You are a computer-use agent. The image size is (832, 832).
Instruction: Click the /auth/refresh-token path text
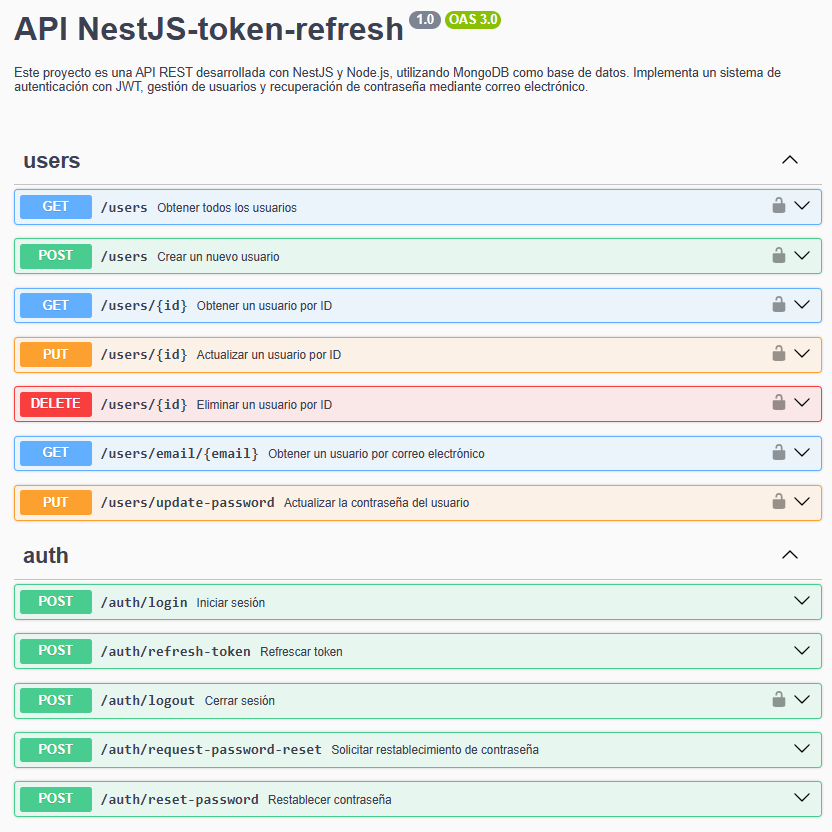click(176, 652)
